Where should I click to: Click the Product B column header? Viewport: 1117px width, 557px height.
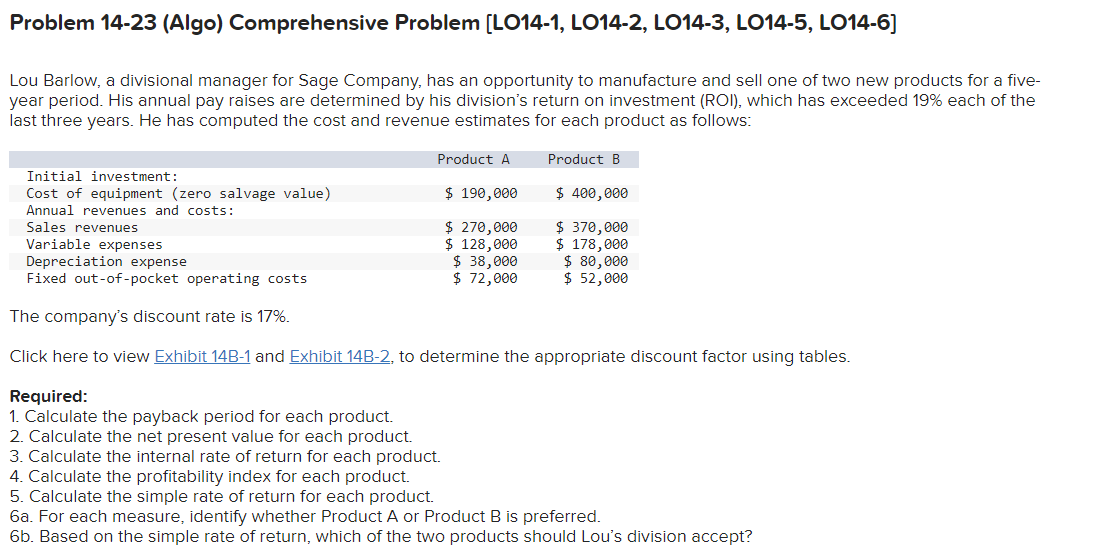click(x=583, y=160)
